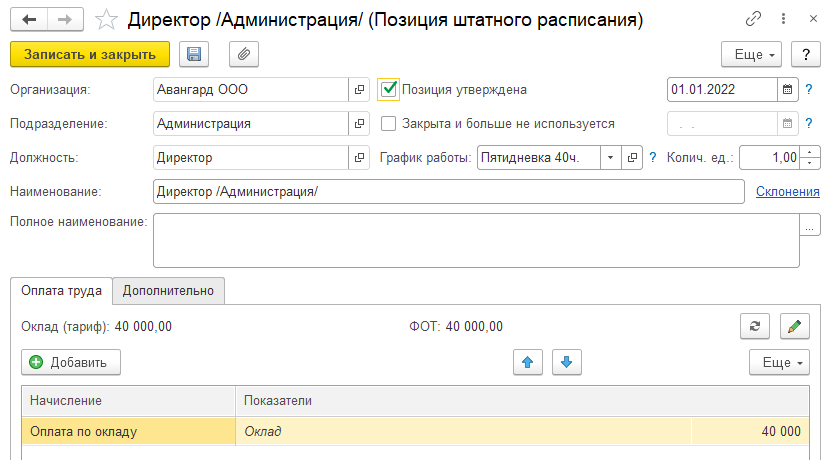The width and height of the screenshot is (836, 460).
Task: Open the calendar picker for date 01.01.2022
Action: coord(788,89)
